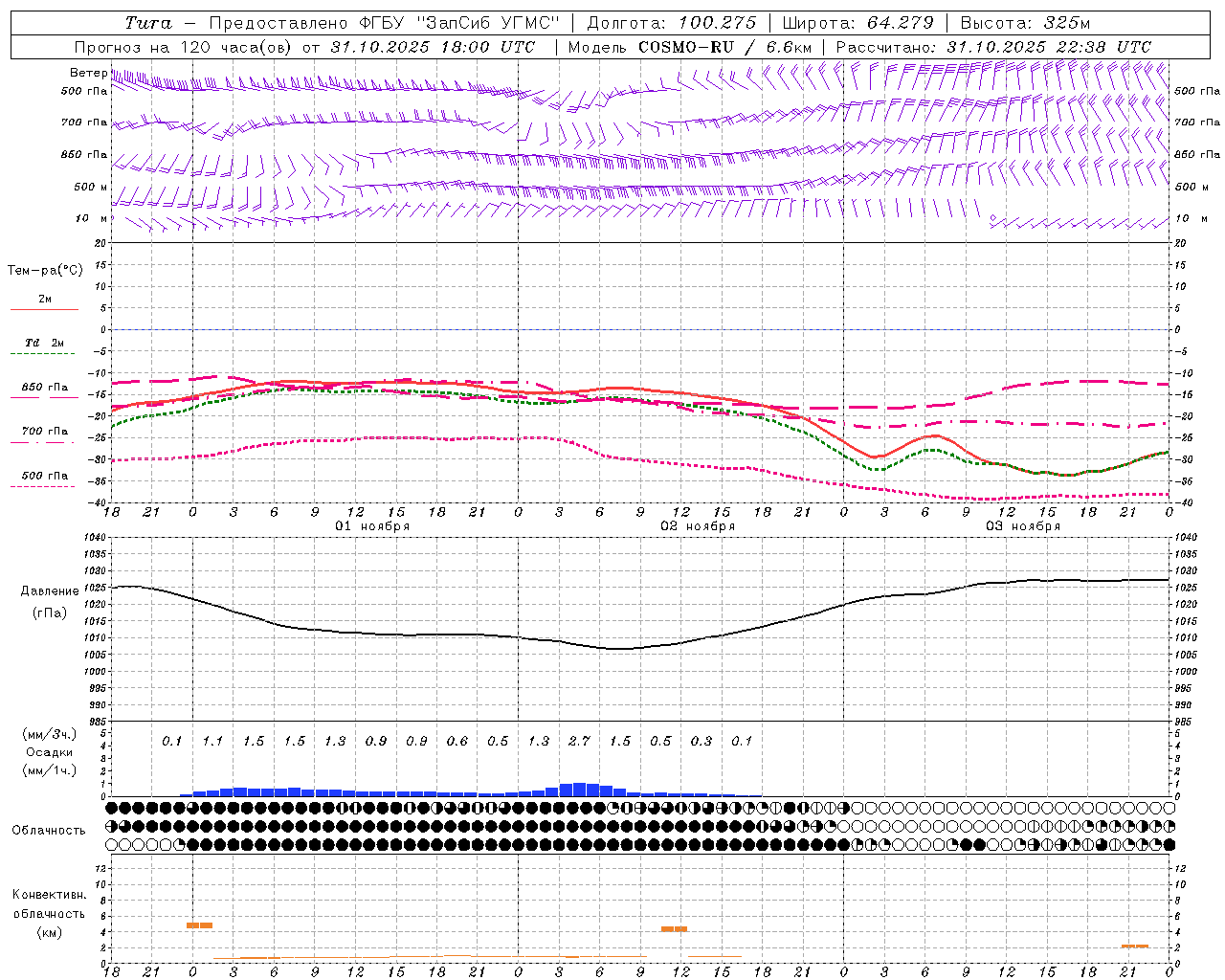Image resolution: width=1225 pixels, height=980 pixels.
Task: Click the "Облачность" cloud cover label
Action: [49, 830]
